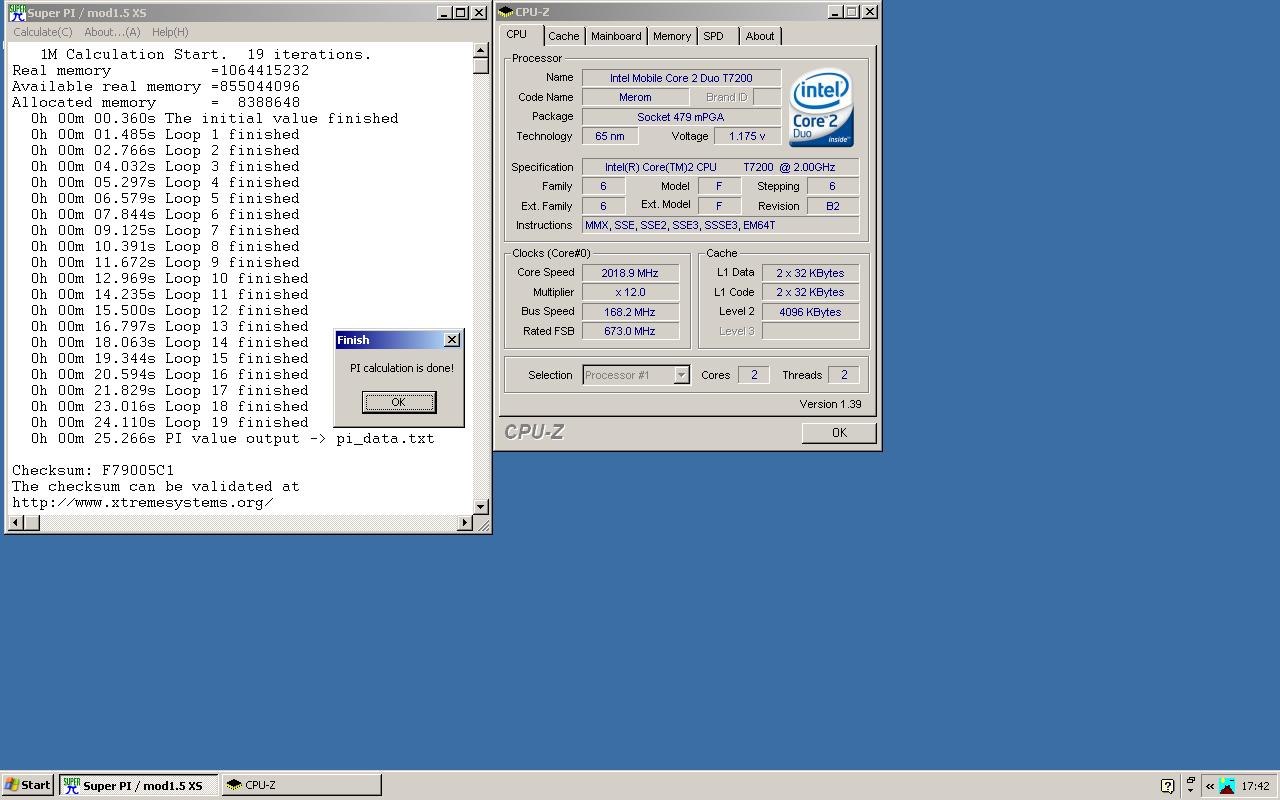Click the Core Speed value 2018.9 MHz
The image size is (1280, 800).
coord(630,273)
